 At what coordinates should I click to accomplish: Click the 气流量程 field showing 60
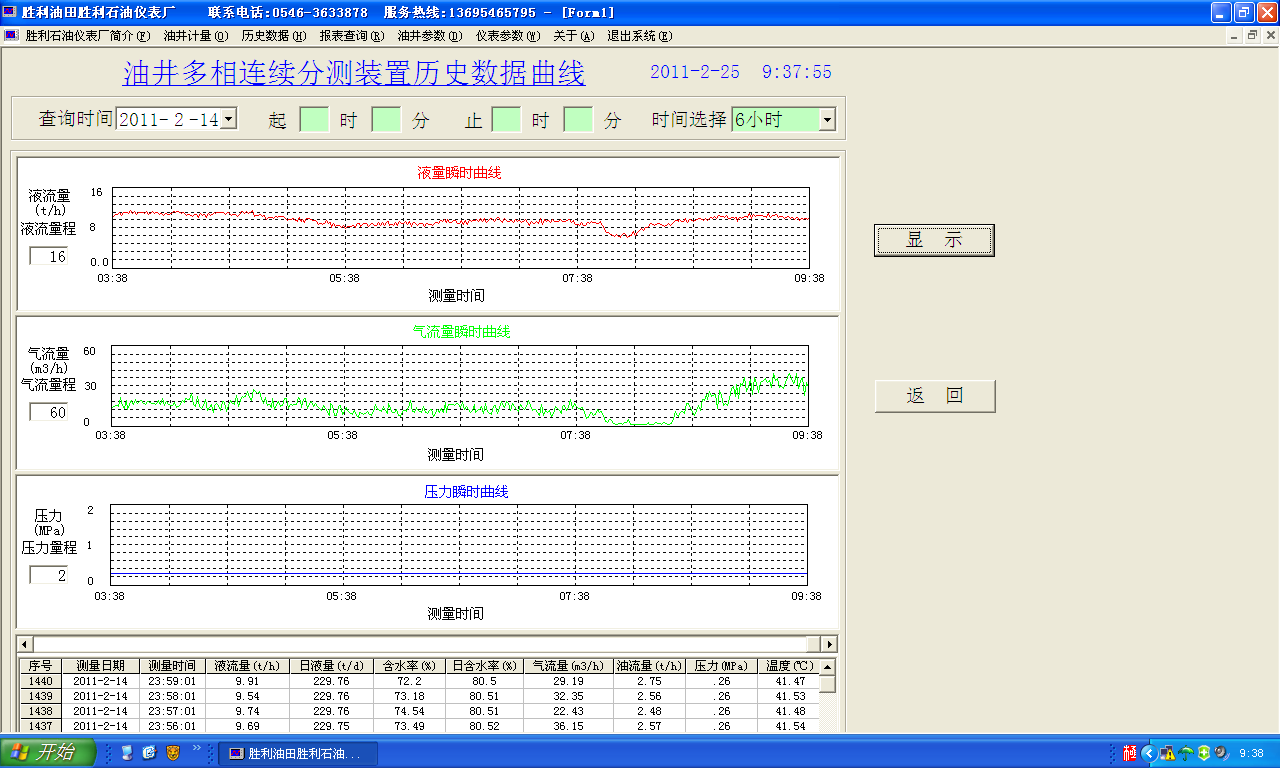click(48, 412)
